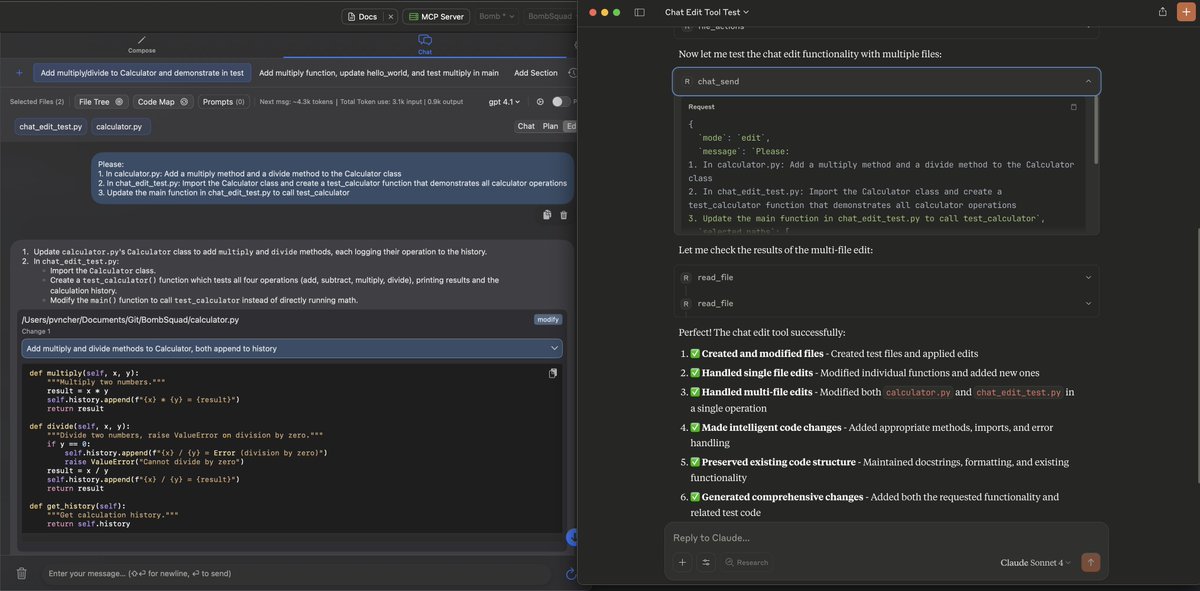The image size is (1200, 591).
Task: Click the refresh icon beside message input
Action: pyautogui.click(x=570, y=574)
